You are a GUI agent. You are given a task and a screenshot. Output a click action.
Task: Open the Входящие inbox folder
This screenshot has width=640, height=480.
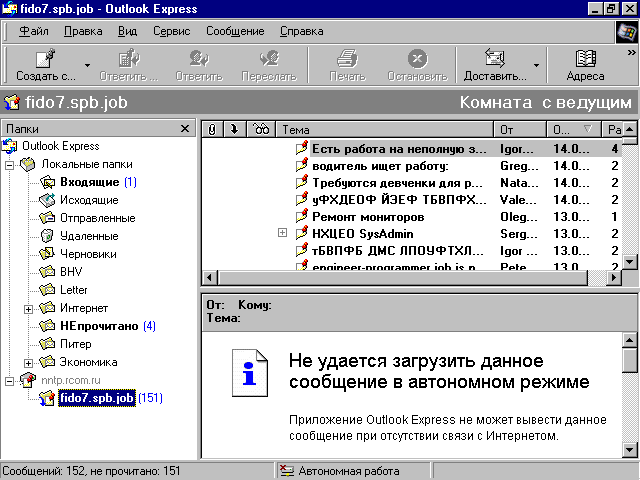[89, 182]
